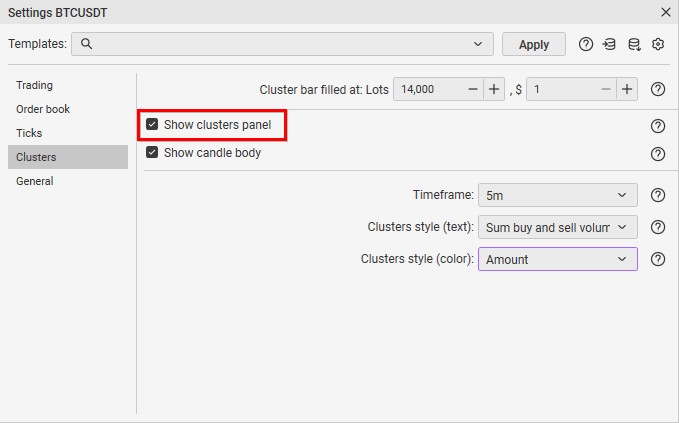Screen dimensions: 679x423
Task: Increase dollar value with plus button
Action: (627, 89)
